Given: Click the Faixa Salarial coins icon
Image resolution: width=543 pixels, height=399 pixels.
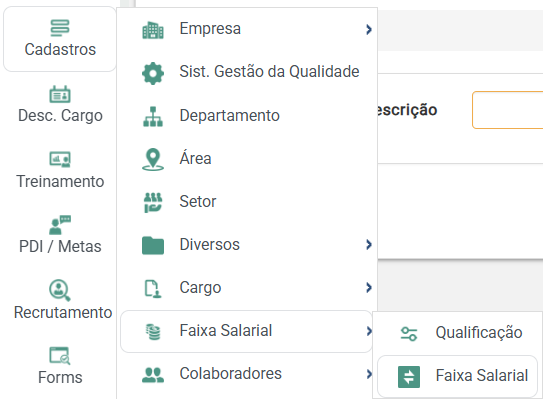Looking at the screenshot, I should 153,331.
